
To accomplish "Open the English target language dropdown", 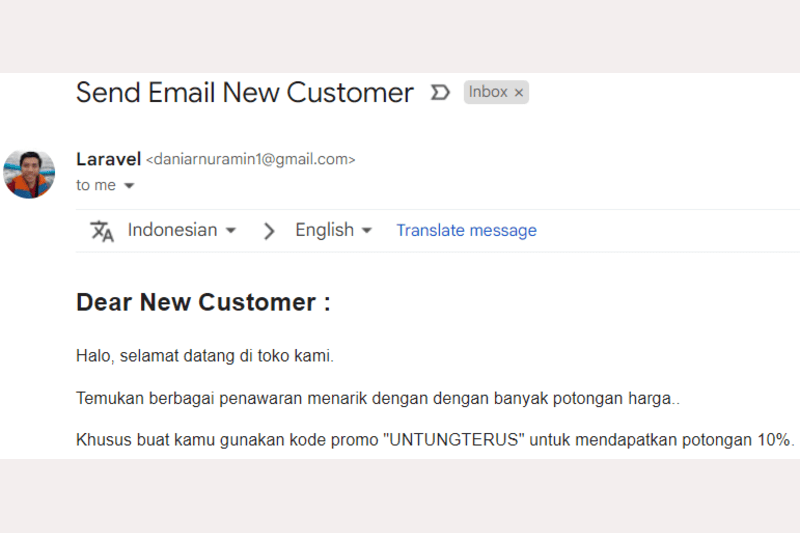I will click(x=333, y=230).
